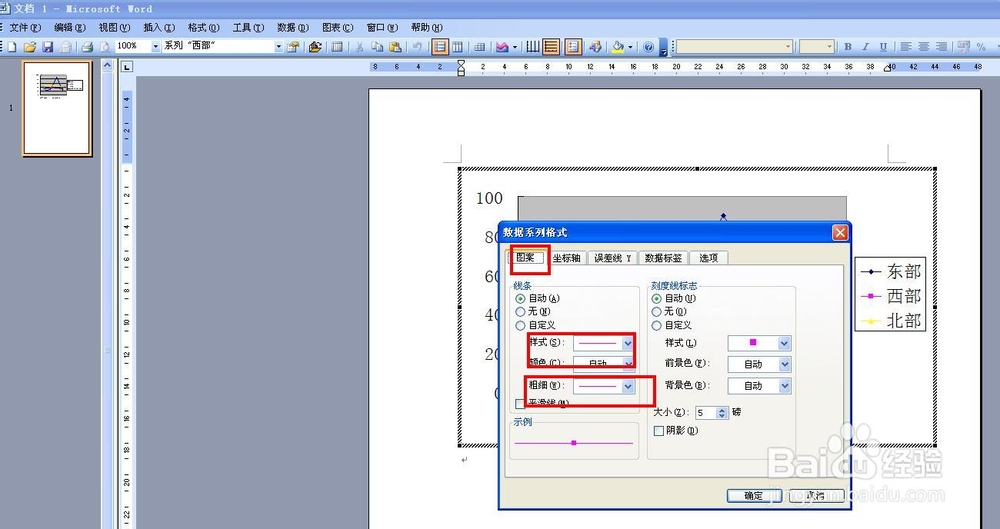Click the Italic formatting icon

[x=865, y=47]
